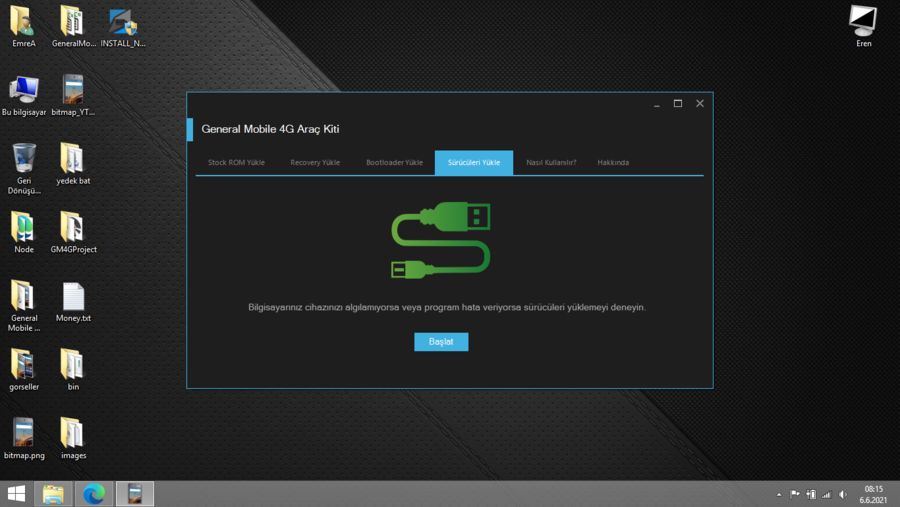Screen dimensions: 900x507
Task: Select the GM4GProject folder
Action: [x=73, y=233]
